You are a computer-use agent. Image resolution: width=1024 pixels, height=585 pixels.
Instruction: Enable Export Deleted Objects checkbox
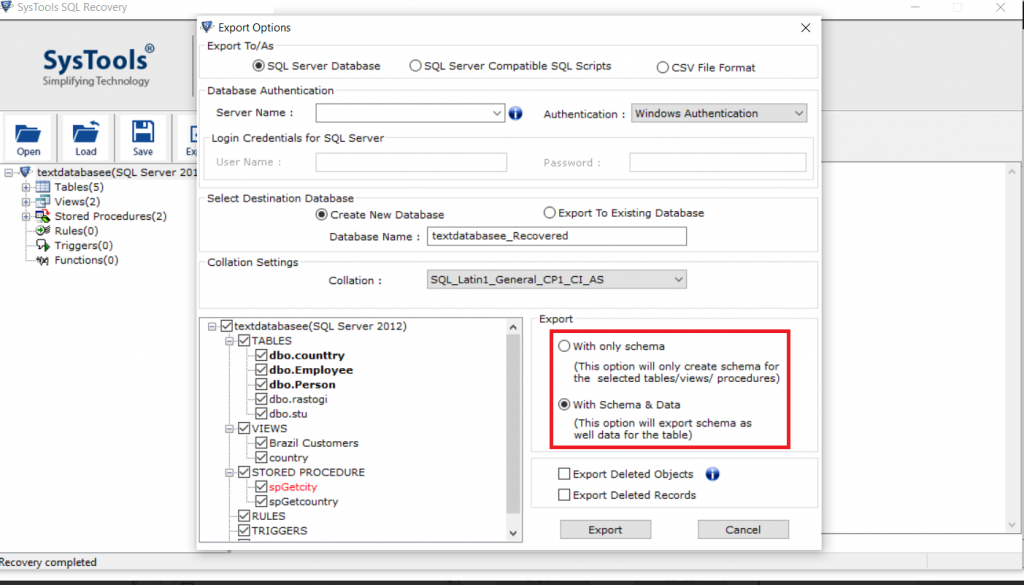tap(564, 474)
